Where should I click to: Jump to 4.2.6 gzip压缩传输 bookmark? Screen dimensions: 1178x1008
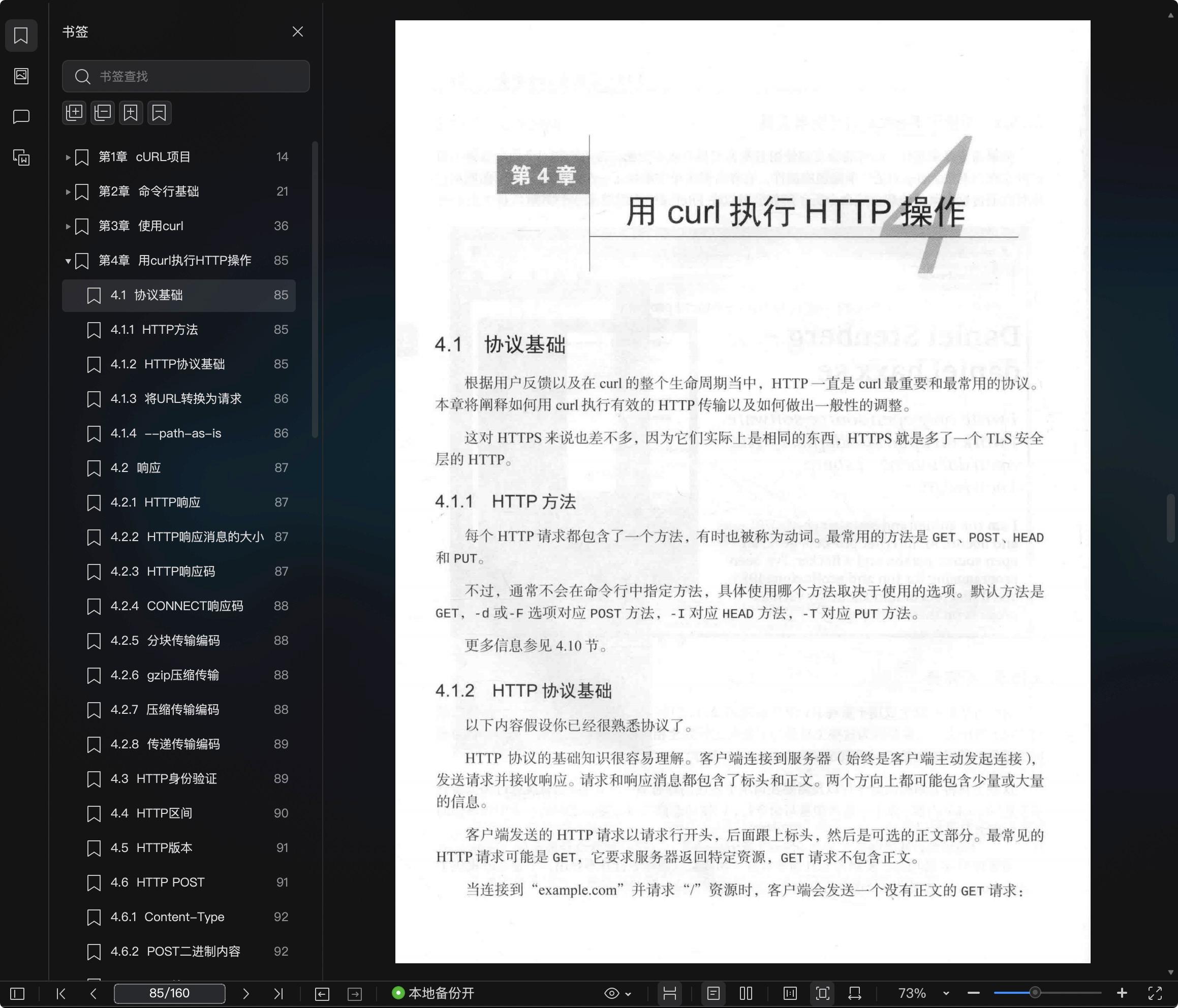[178, 675]
